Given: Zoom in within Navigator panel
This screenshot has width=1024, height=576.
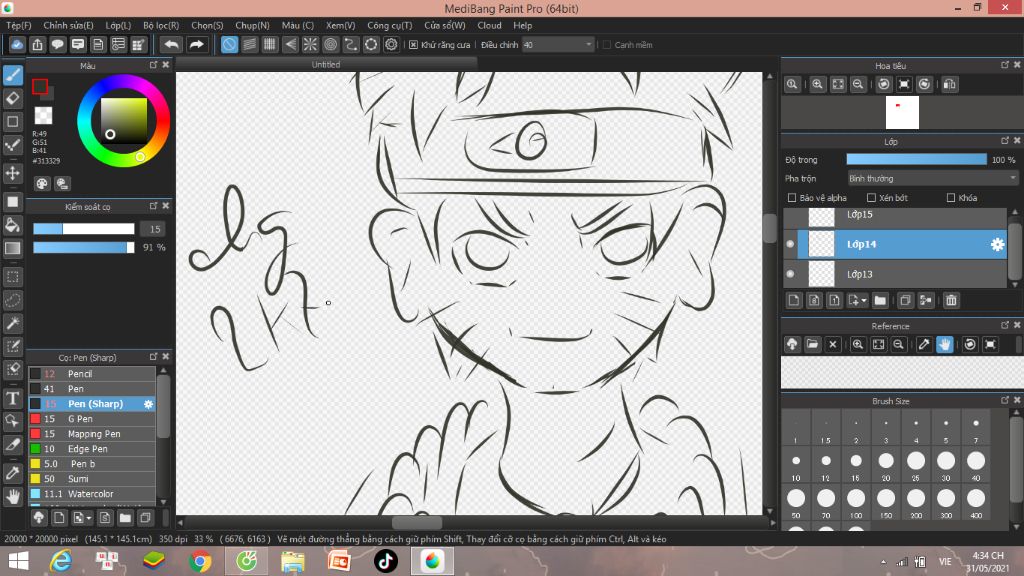Looking at the screenshot, I should pos(817,84).
